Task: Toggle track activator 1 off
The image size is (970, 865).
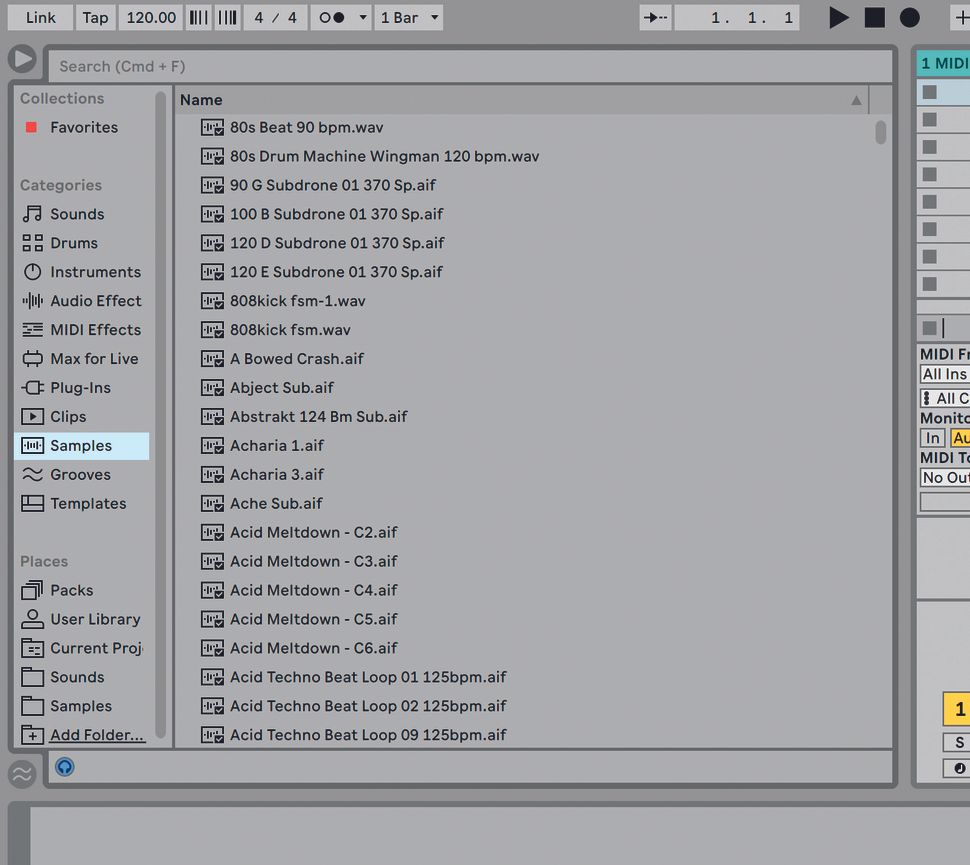Action: [956, 709]
